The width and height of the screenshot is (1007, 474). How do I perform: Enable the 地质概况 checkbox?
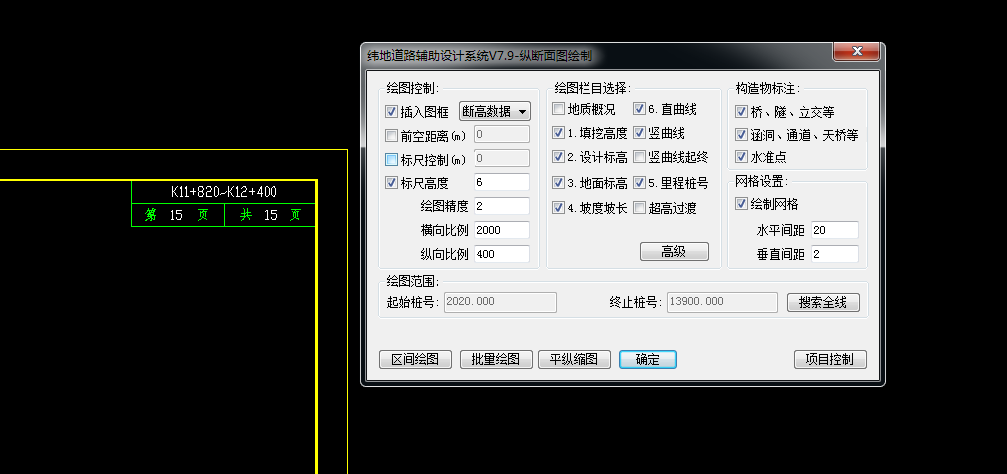coord(558,109)
